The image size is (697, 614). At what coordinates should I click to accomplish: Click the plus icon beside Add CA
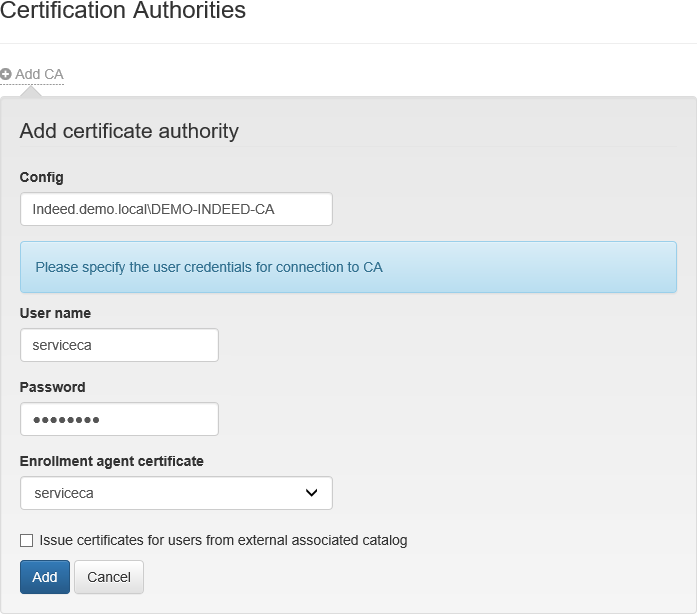coord(6,74)
